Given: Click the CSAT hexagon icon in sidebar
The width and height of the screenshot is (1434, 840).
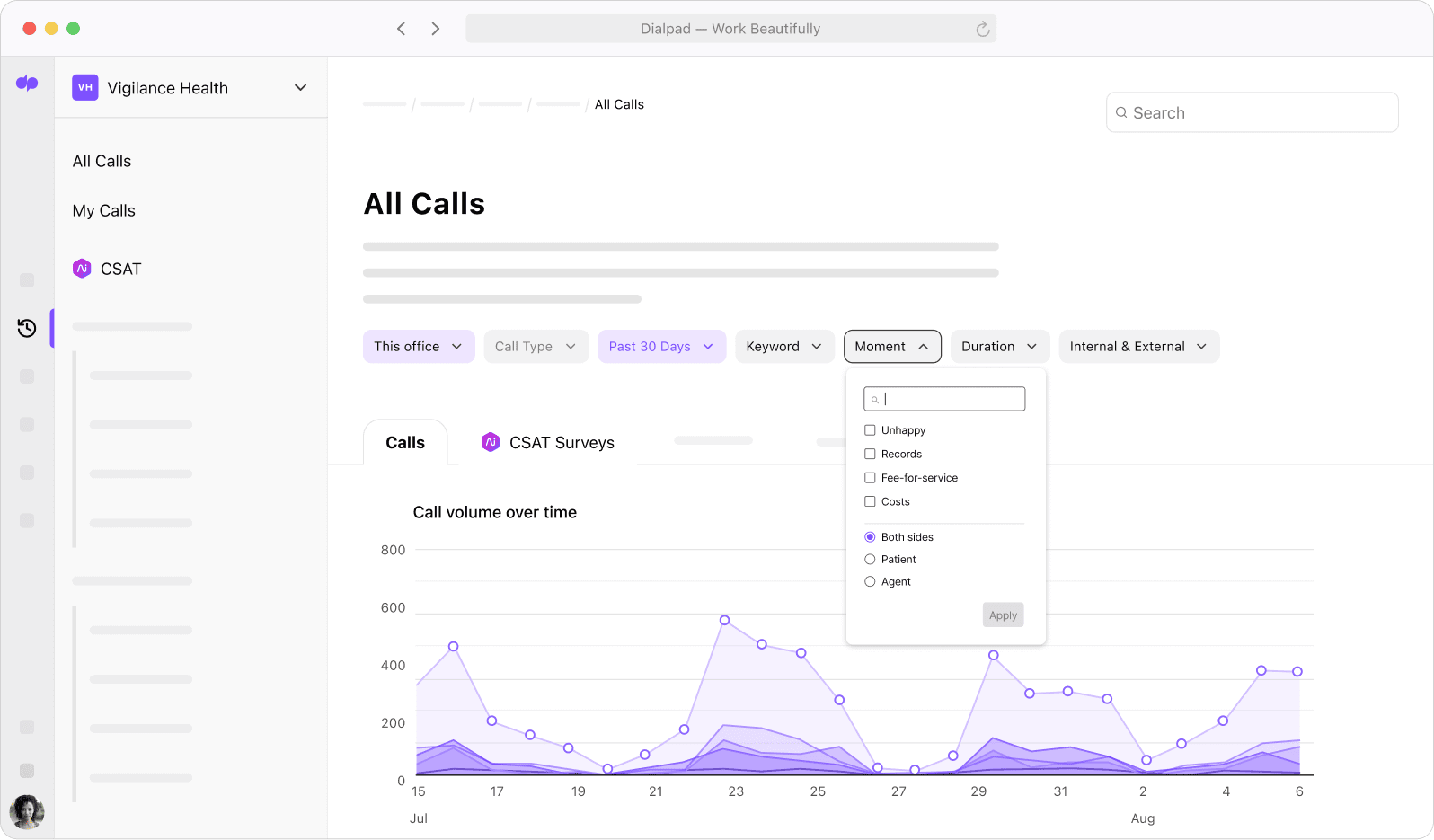Looking at the screenshot, I should coord(82,269).
